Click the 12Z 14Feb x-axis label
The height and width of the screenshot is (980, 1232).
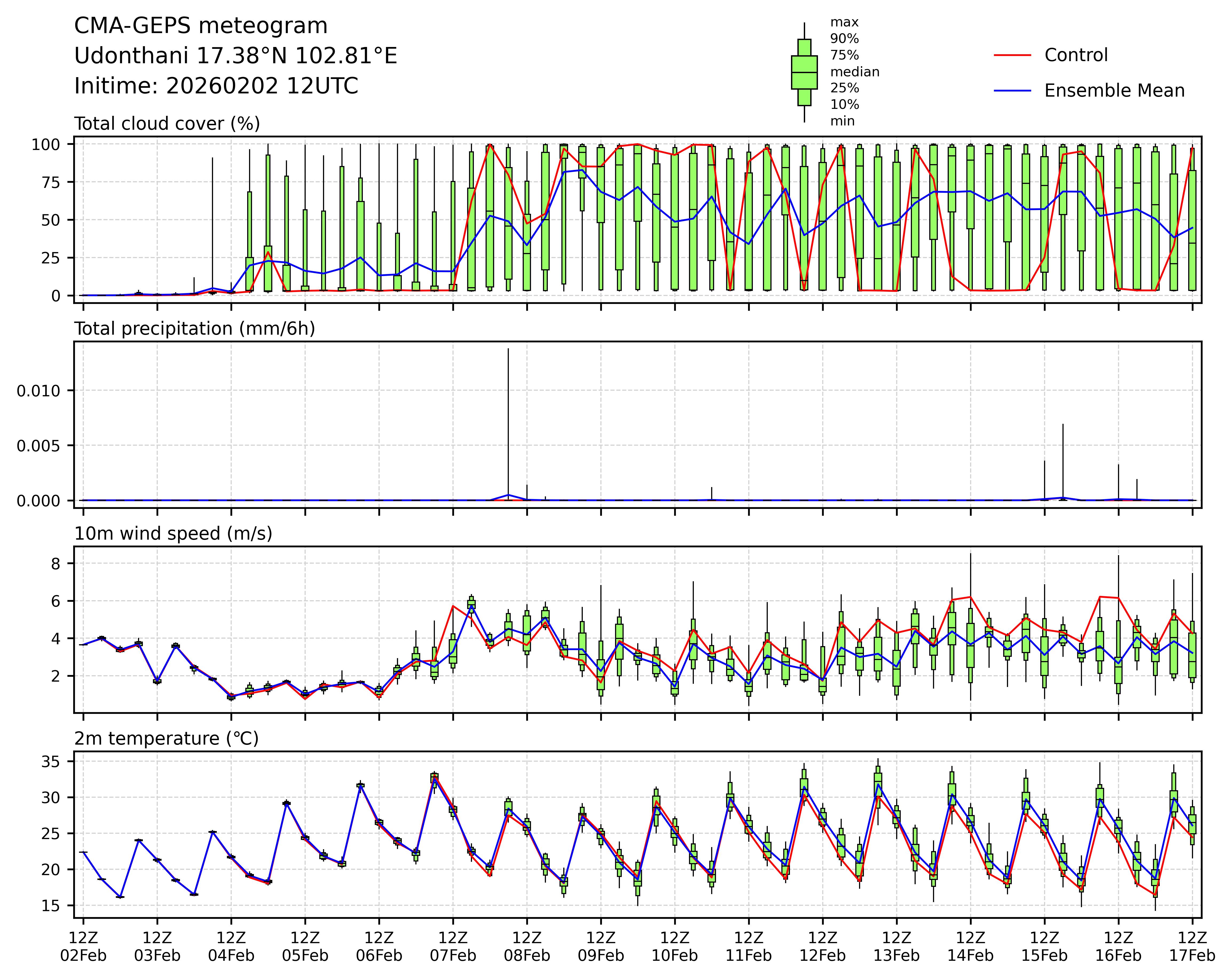point(970,946)
